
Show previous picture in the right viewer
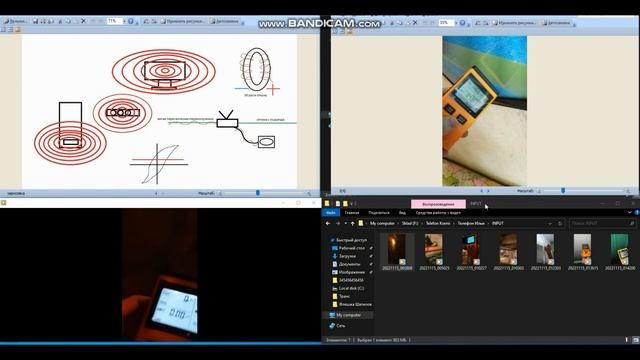(x=482, y=191)
